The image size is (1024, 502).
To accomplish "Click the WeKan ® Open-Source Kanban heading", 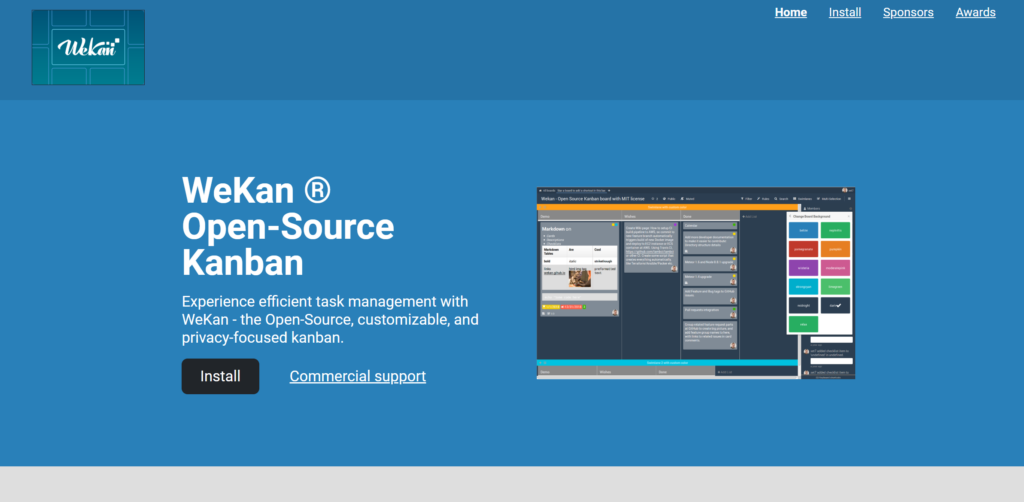I will [x=288, y=226].
